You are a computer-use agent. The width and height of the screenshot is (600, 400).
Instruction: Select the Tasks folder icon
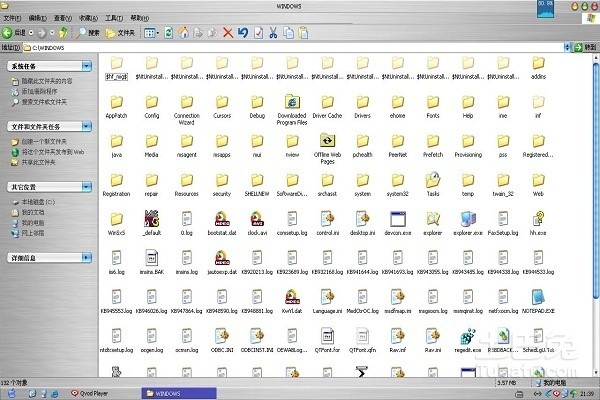433,180
